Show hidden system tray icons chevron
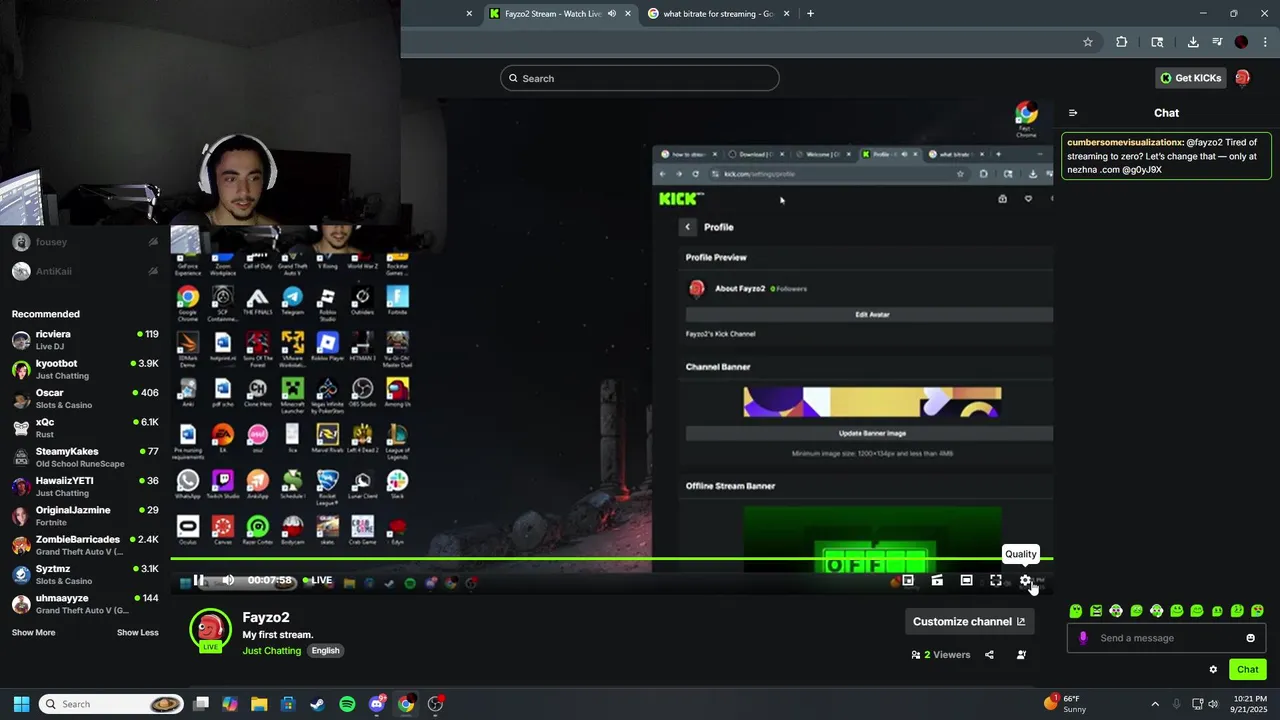1280x720 pixels. (1155, 704)
